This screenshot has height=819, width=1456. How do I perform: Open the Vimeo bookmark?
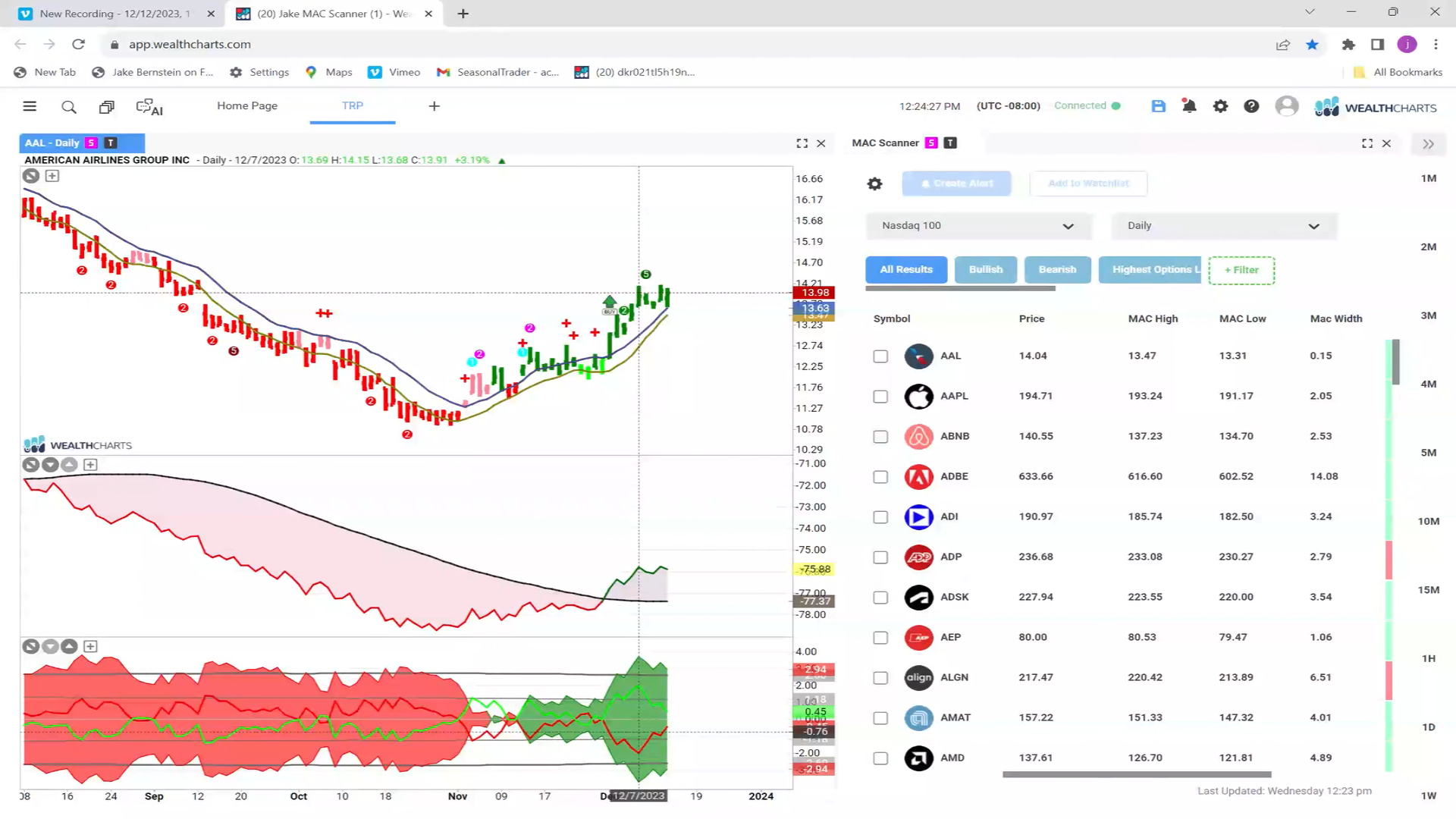coord(394,72)
